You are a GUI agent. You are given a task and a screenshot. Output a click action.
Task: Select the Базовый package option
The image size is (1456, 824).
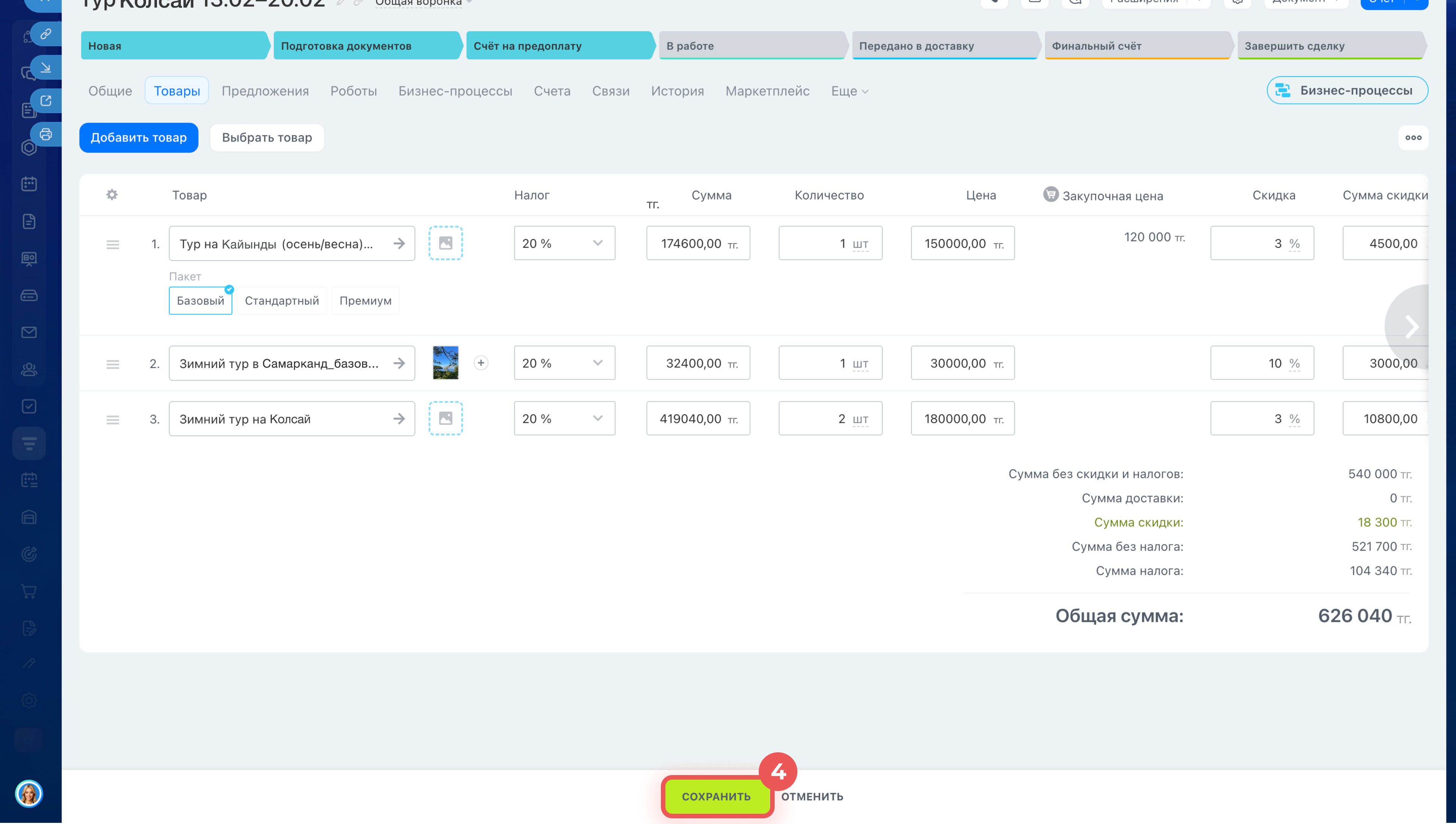click(200, 300)
